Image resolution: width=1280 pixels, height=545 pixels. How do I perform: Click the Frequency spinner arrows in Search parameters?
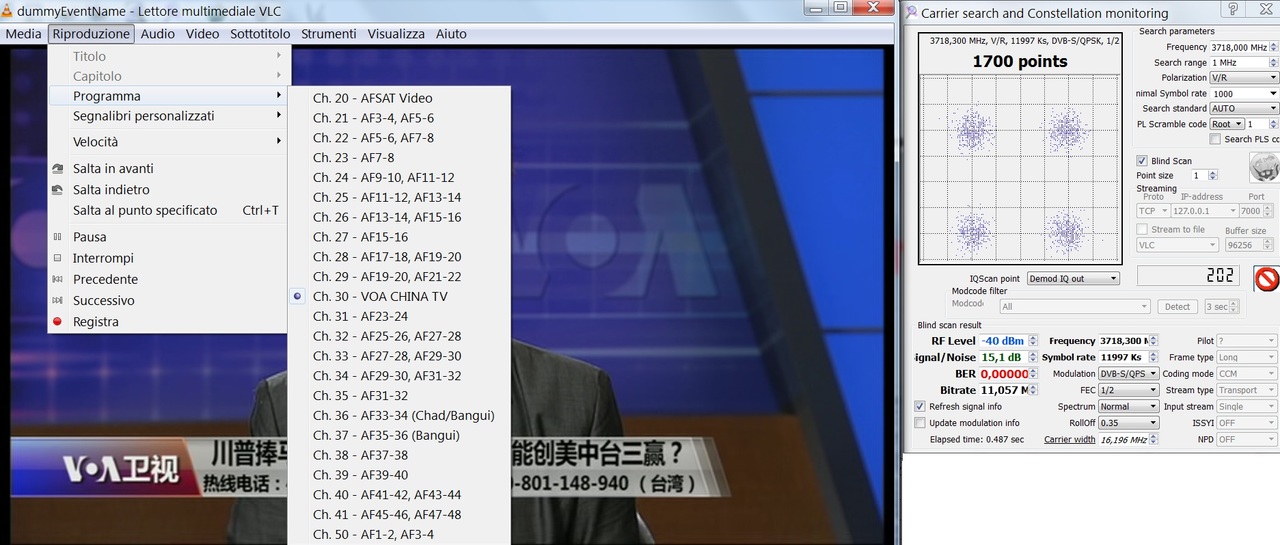(x=1273, y=47)
